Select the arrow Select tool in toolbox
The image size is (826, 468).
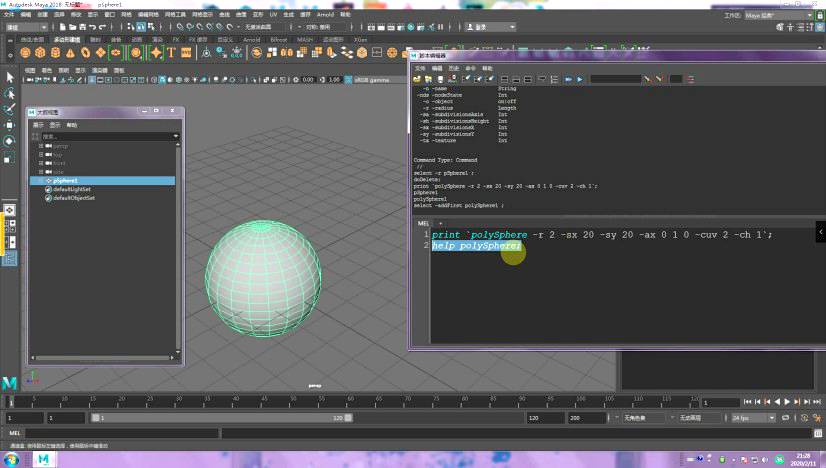9,77
